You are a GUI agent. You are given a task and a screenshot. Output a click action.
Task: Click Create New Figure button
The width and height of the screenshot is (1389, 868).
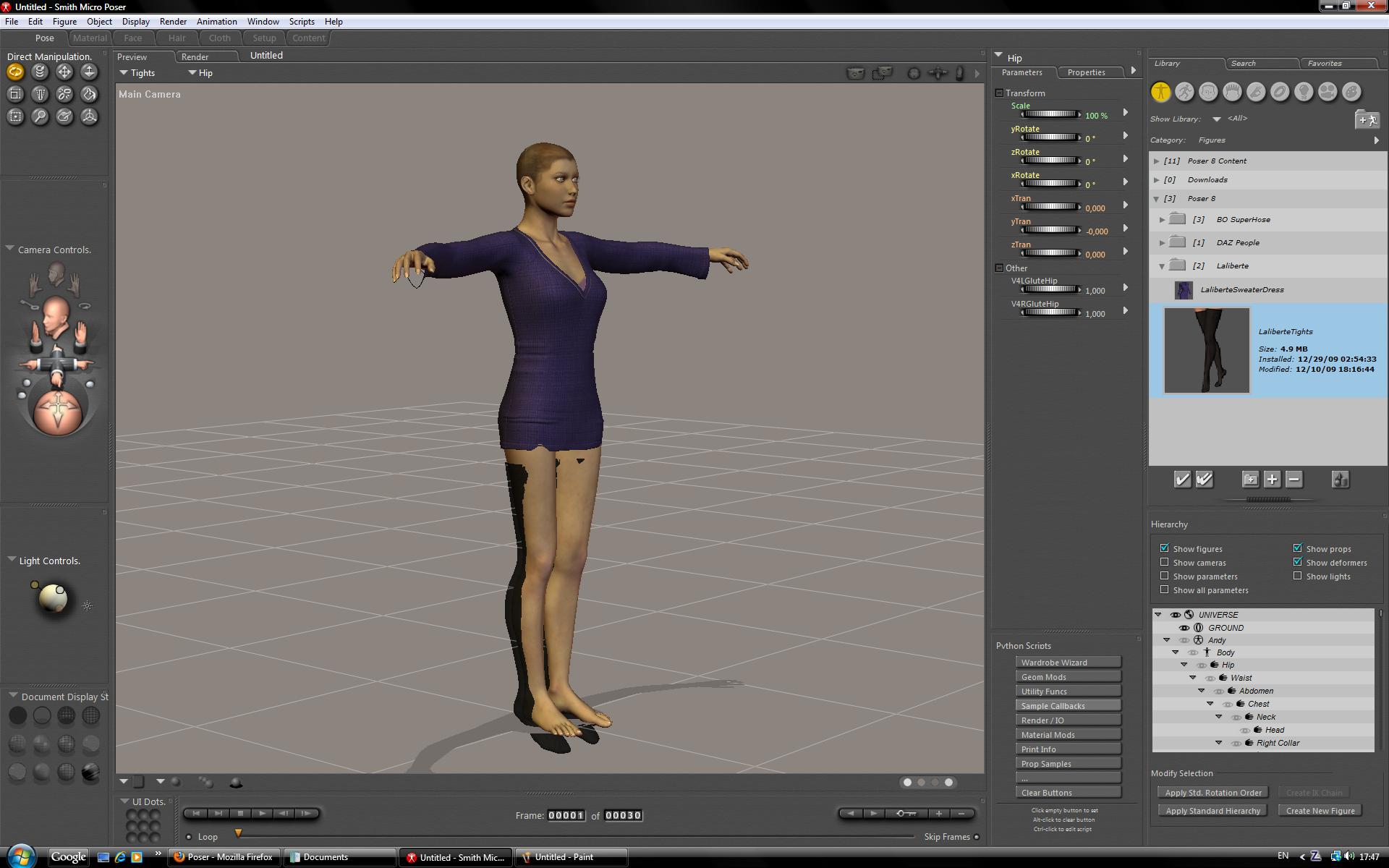click(1320, 811)
